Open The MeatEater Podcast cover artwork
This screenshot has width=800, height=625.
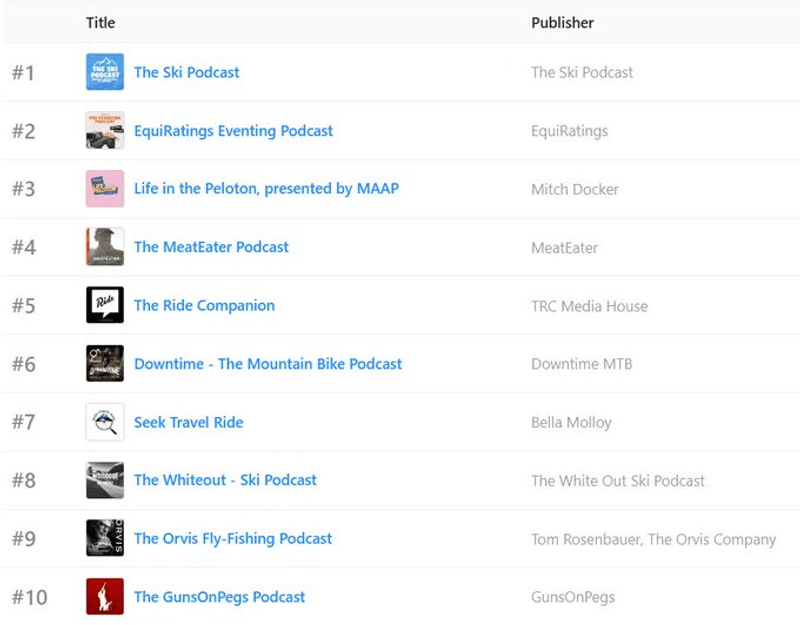(x=105, y=247)
